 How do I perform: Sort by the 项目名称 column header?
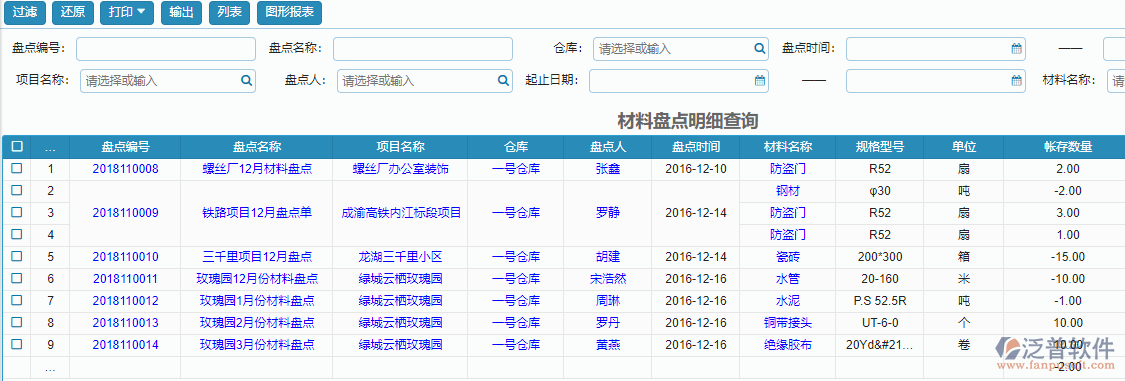pyautogui.click(x=400, y=146)
